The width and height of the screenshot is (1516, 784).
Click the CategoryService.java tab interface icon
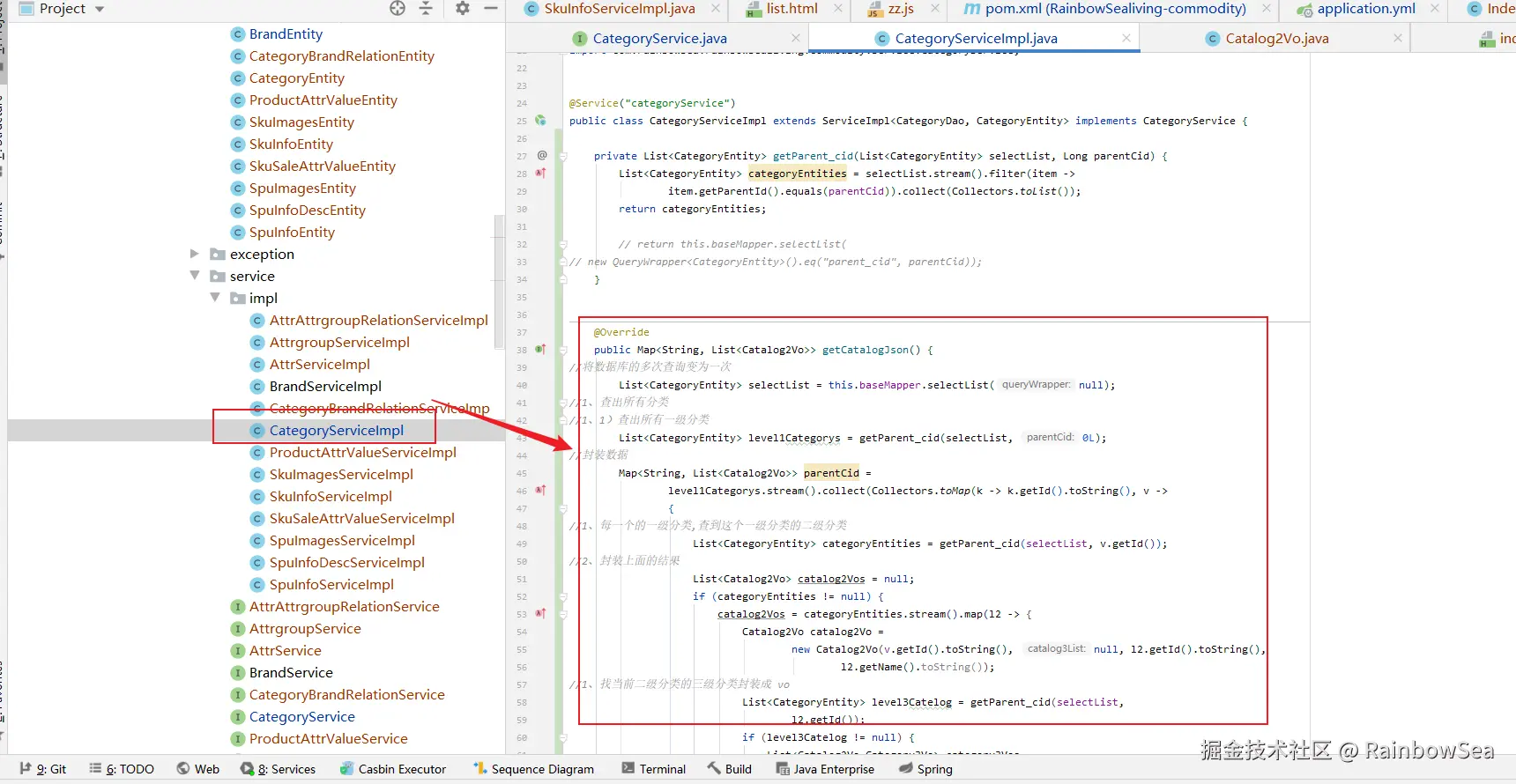pos(579,38)
